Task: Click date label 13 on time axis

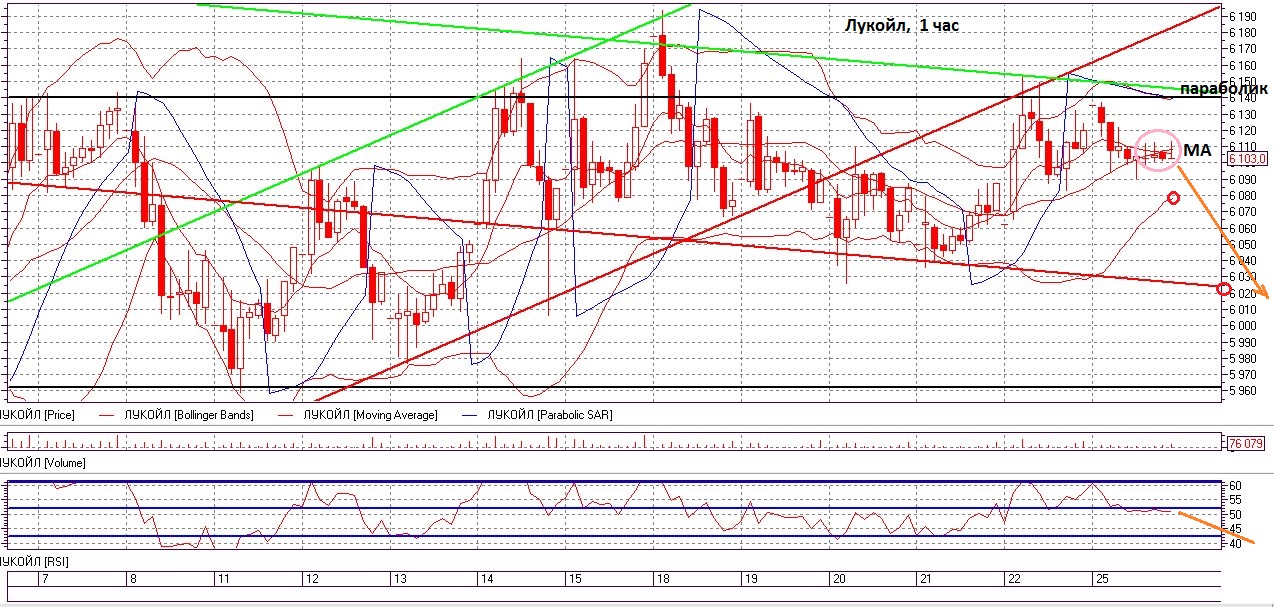Action: pyautogui.click(x=399, y=580)
